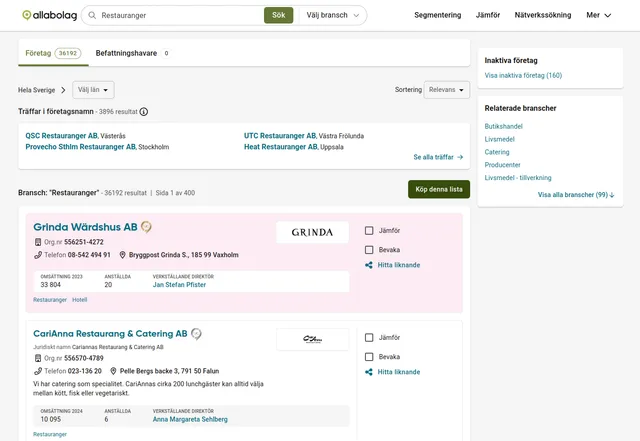This screenshot has width=640, height=441.
Task: Click share icon of Grinda's Hitta liknande
Action: pyautogui.click(x=369, y=265)
